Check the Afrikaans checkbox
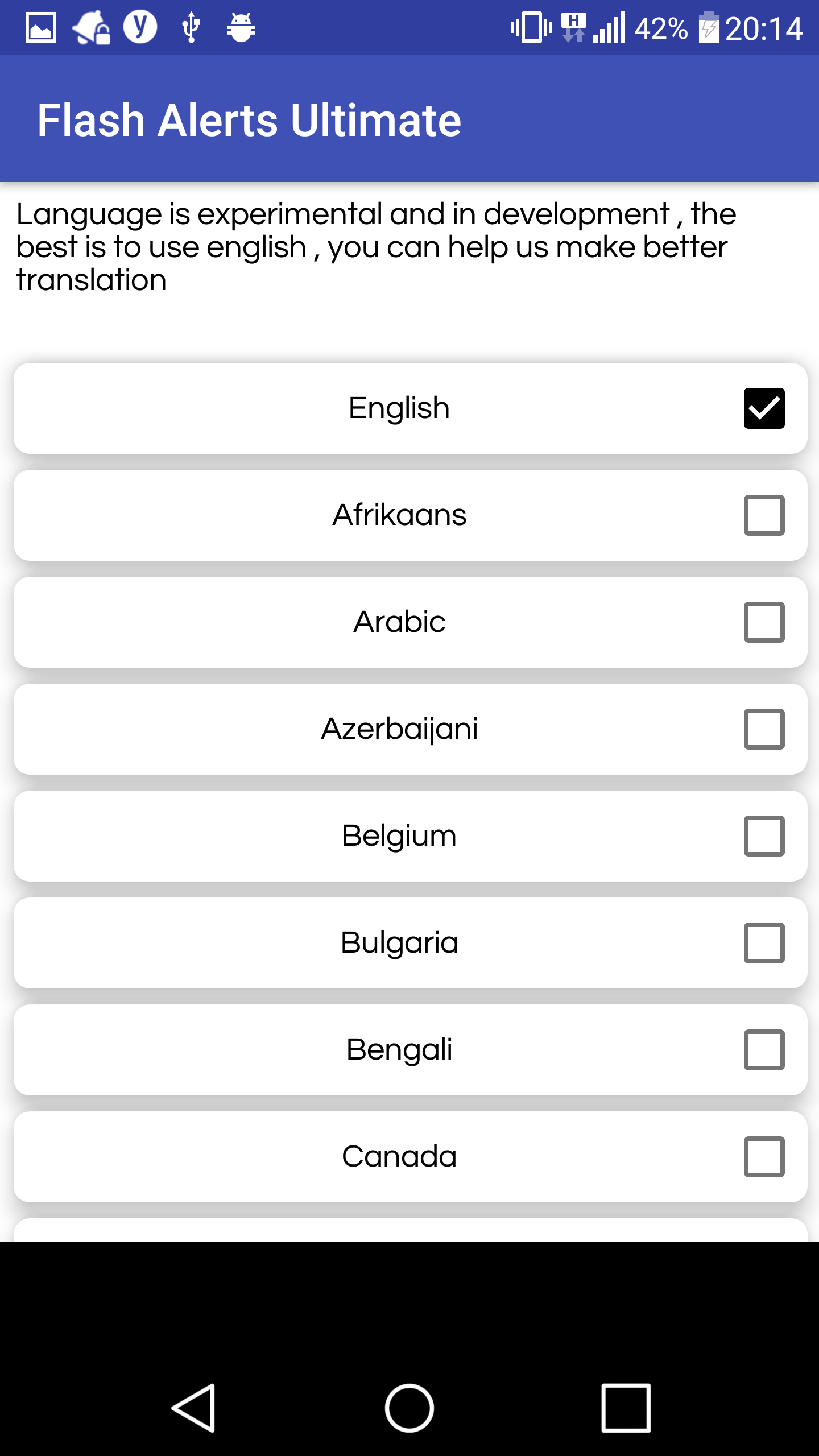Viewport: 819px width, 1456px height. click(764, 515)
